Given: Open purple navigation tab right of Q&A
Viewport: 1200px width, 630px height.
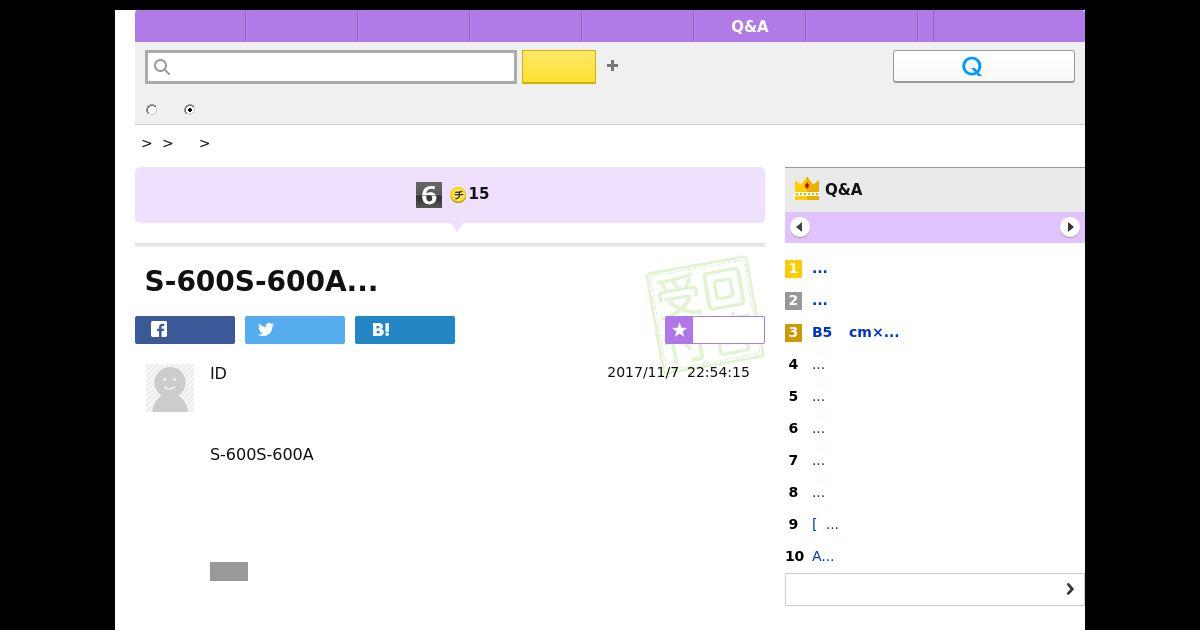Looking at the screenshot, I should [861, 26].
